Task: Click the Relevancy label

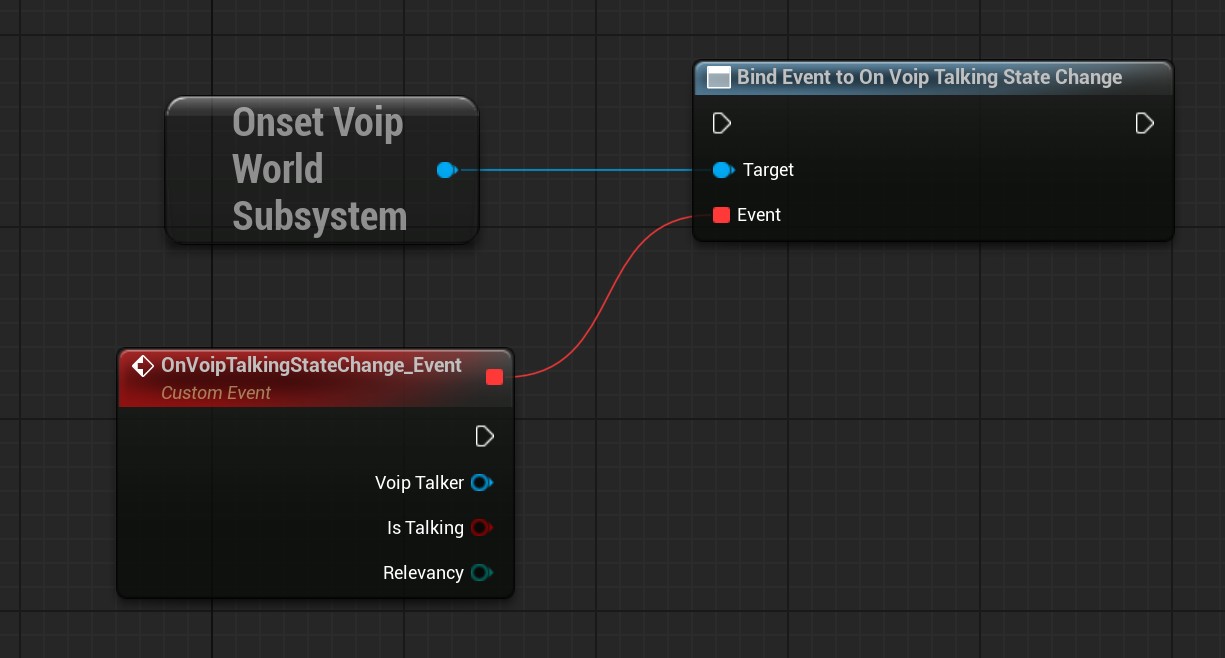Action: point(423,573)
